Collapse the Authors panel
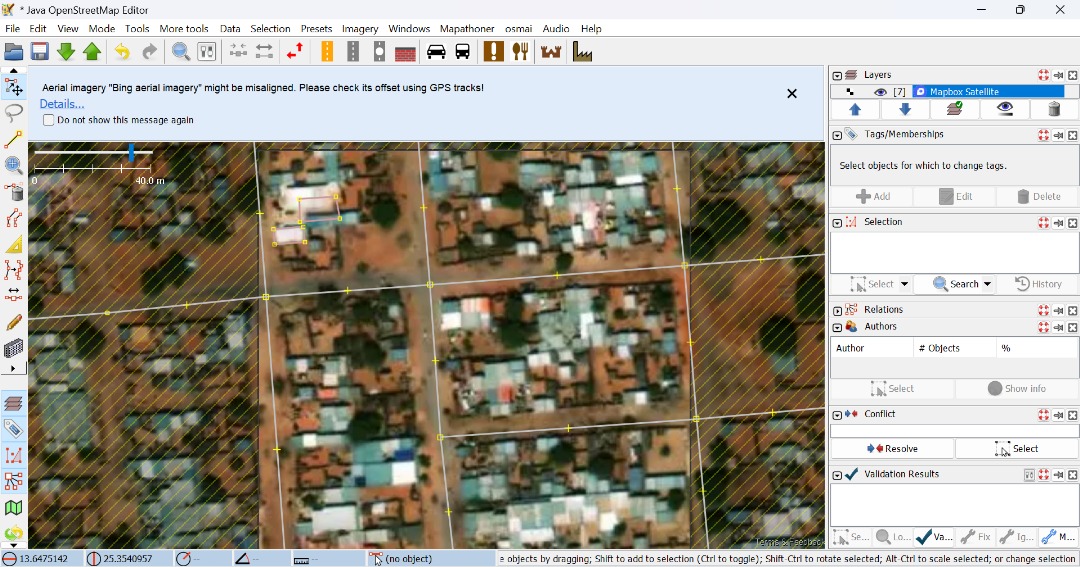 tap(837, 327)
